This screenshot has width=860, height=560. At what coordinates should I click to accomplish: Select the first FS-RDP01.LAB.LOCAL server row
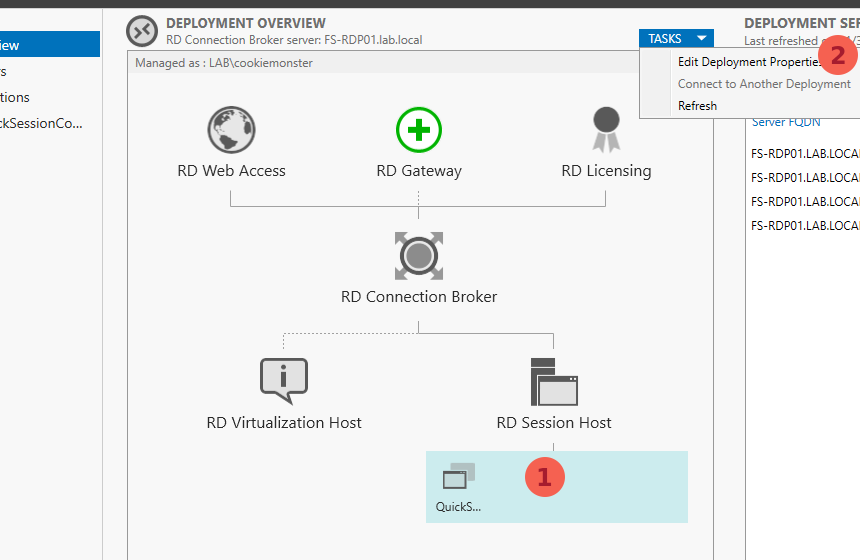[x=805, y=154]
